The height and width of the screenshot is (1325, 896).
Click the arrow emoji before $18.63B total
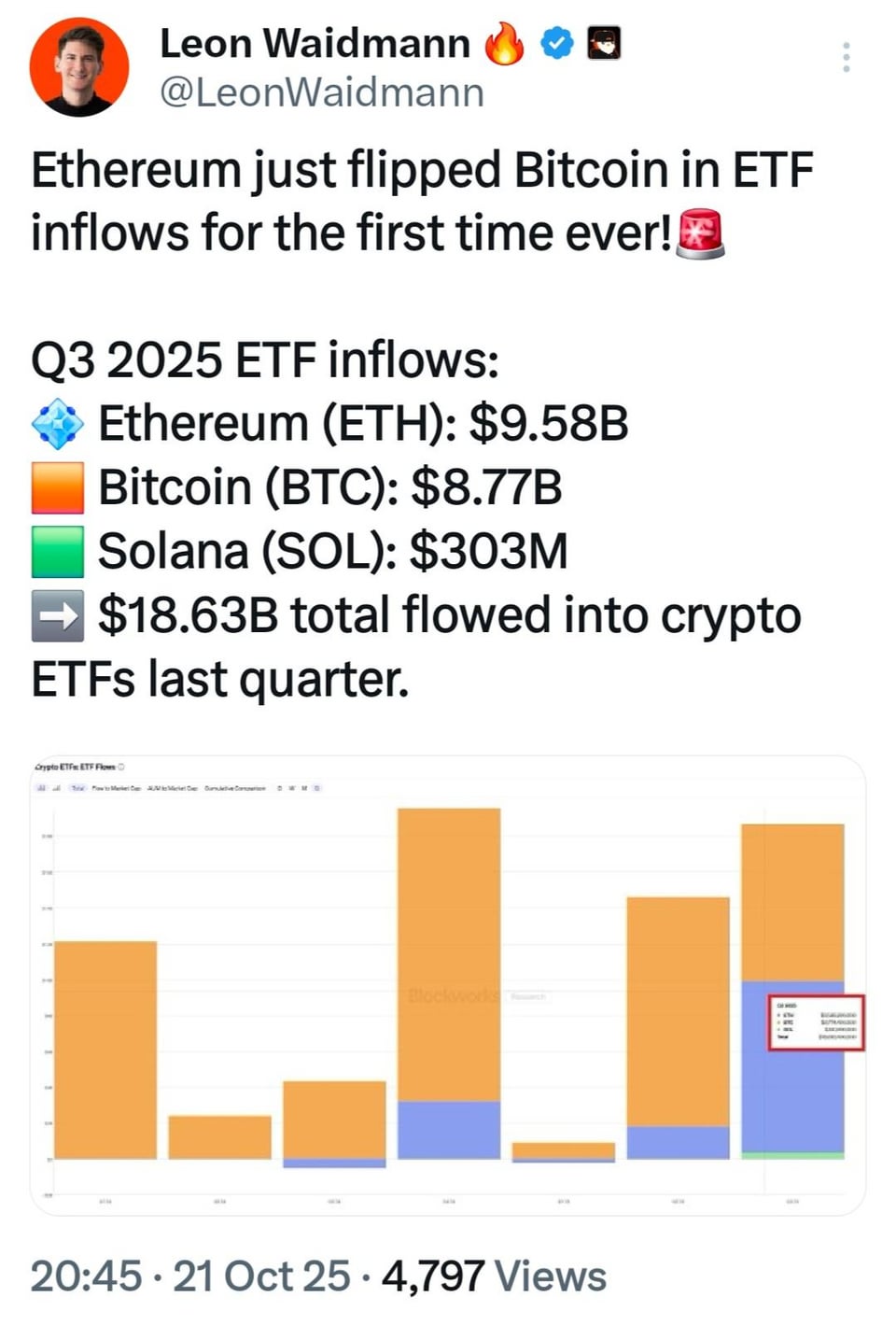pos(57,615)
